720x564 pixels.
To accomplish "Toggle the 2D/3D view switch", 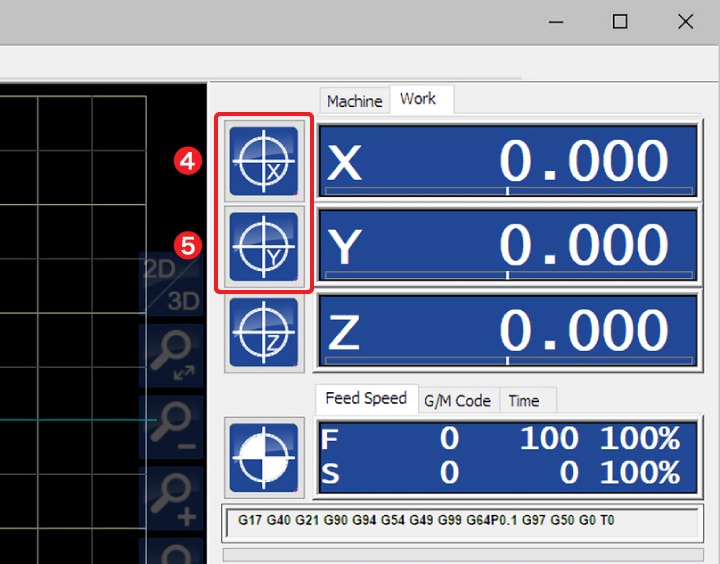I will click(171, 284).
